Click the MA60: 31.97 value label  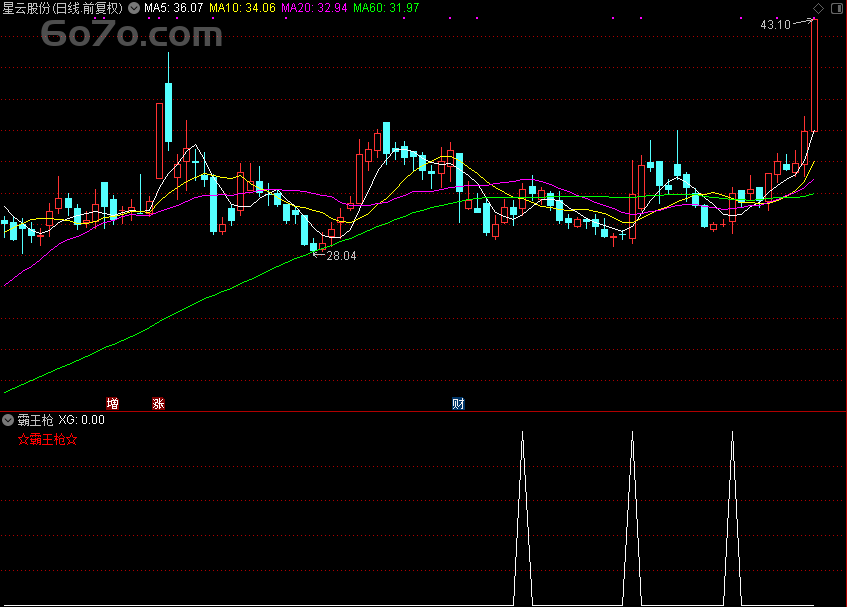click(x=386, y=8)
